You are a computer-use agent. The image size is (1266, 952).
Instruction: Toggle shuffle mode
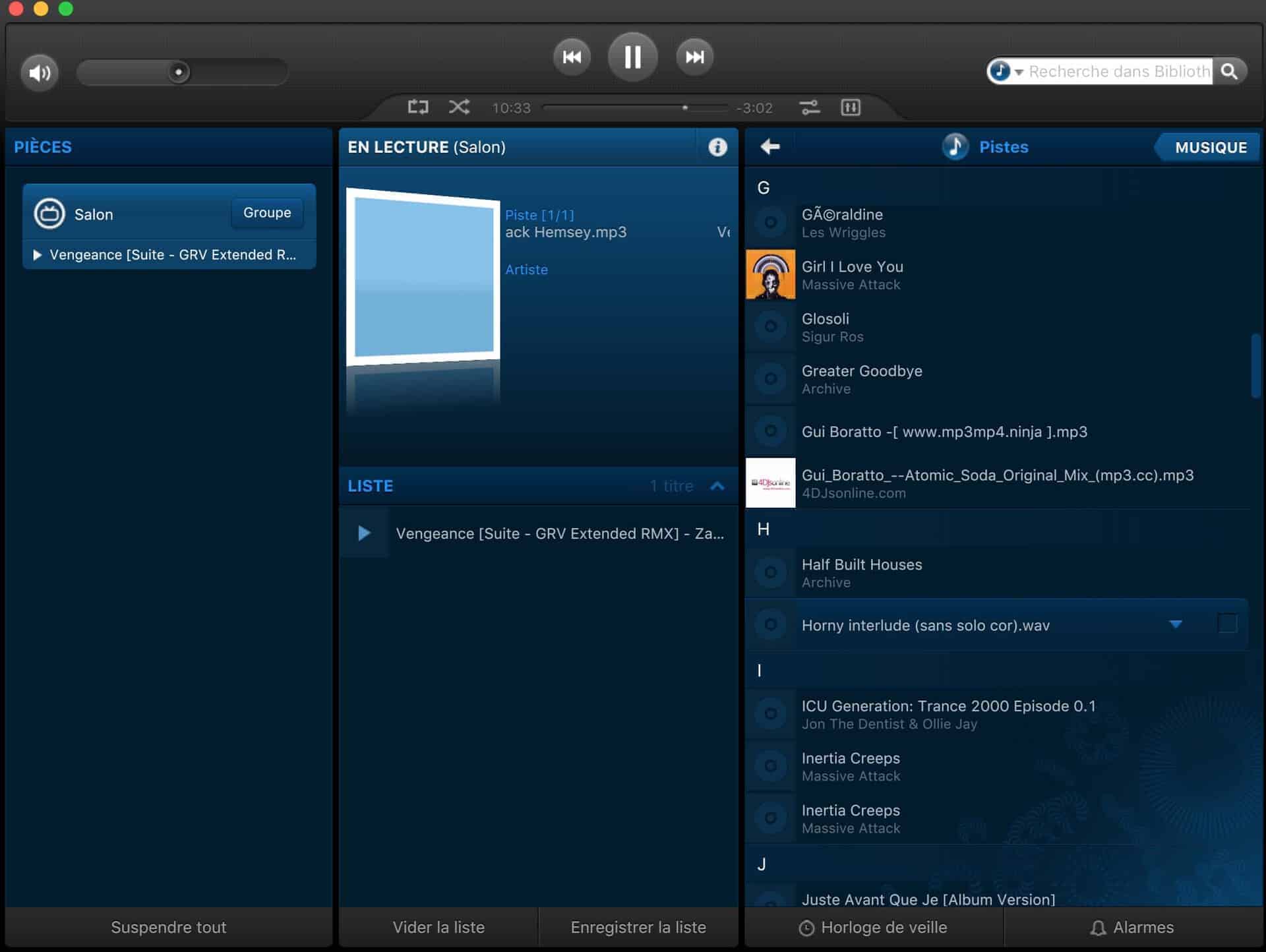tap(459, 107)
